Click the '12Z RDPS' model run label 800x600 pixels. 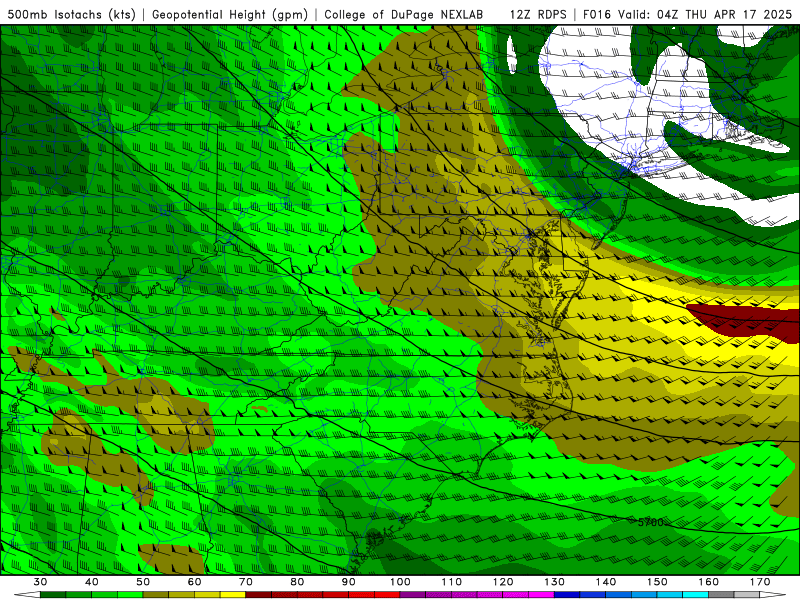click(538, 15)
